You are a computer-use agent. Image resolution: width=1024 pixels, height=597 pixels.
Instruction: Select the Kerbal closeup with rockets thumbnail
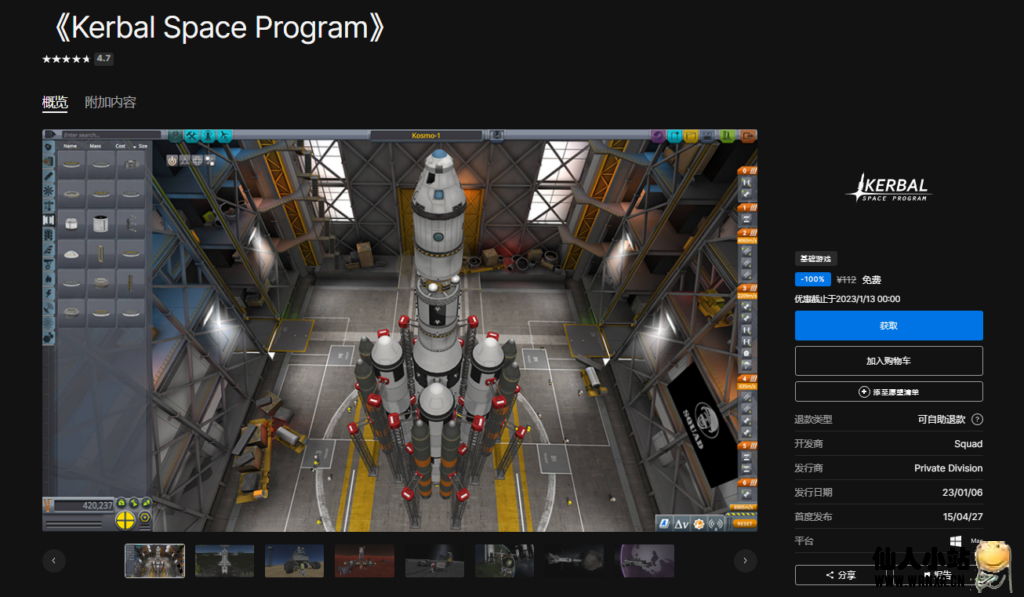coord(504,560)
